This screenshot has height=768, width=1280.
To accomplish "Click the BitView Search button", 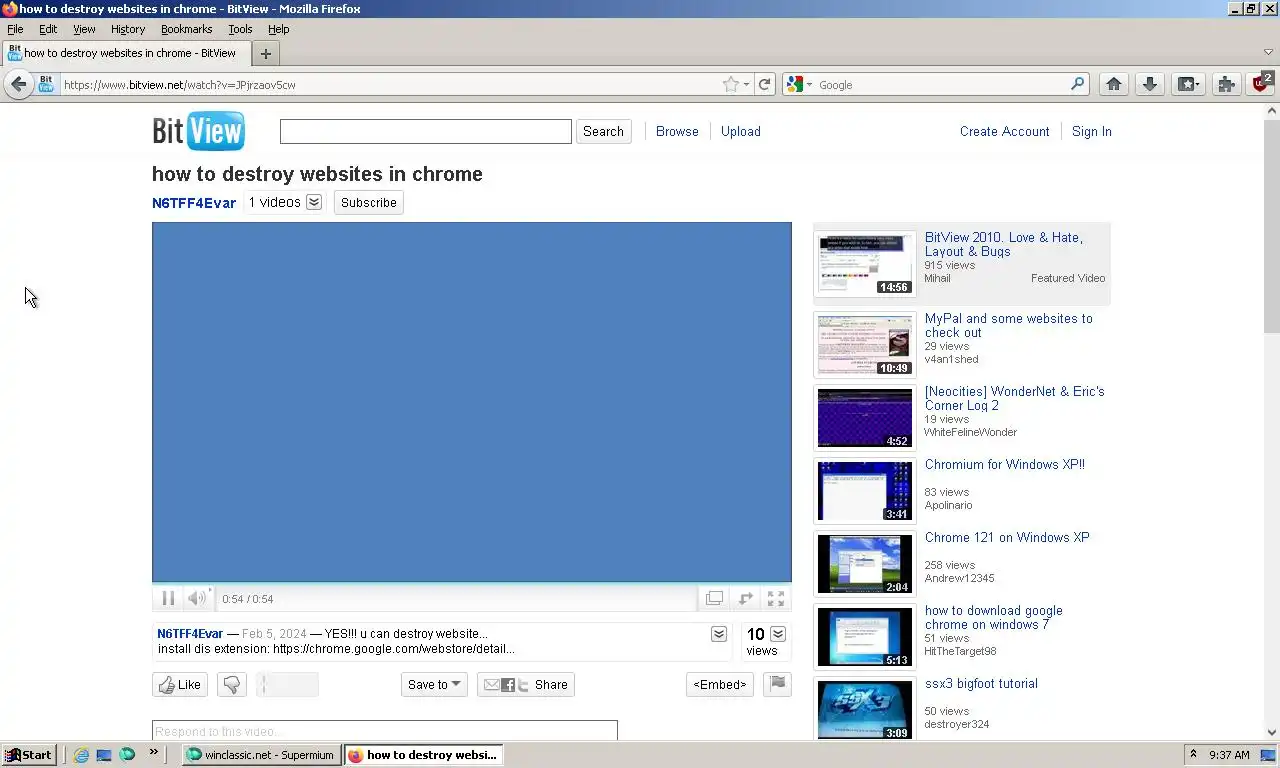I will (603, 131).
